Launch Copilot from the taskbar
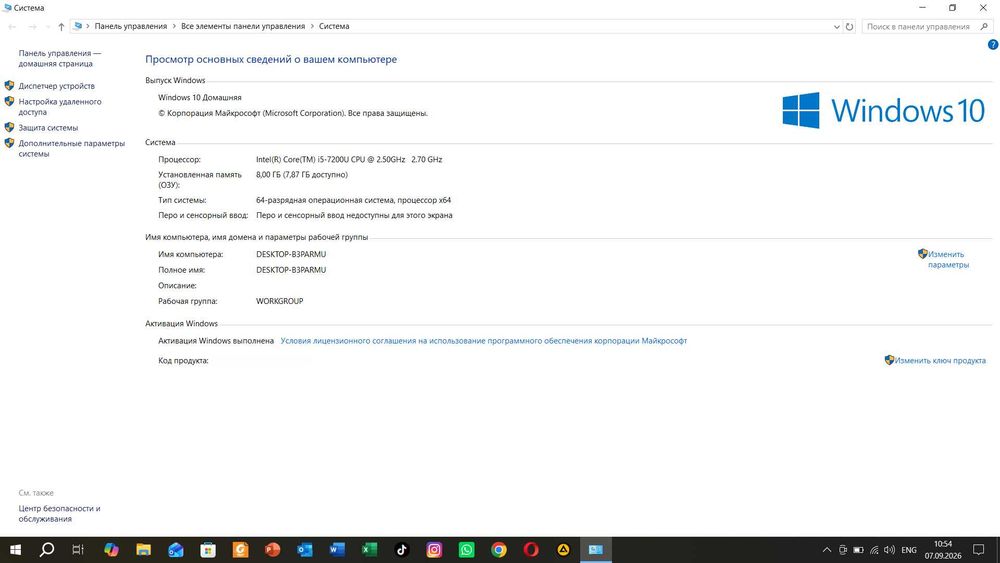1000x563 pixels. click(112, 550)
